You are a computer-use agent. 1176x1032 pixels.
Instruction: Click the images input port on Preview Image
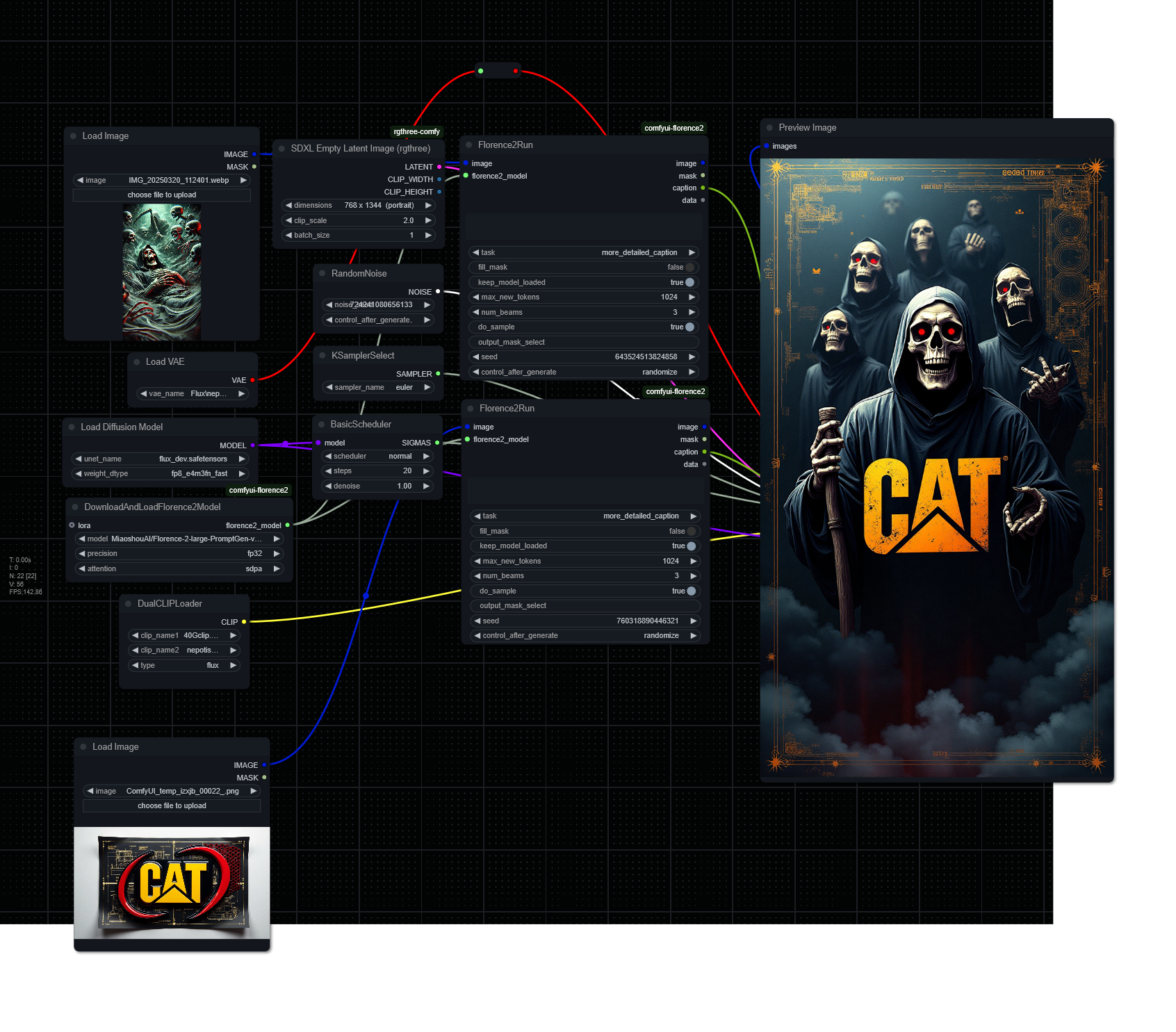click(766, 147)
